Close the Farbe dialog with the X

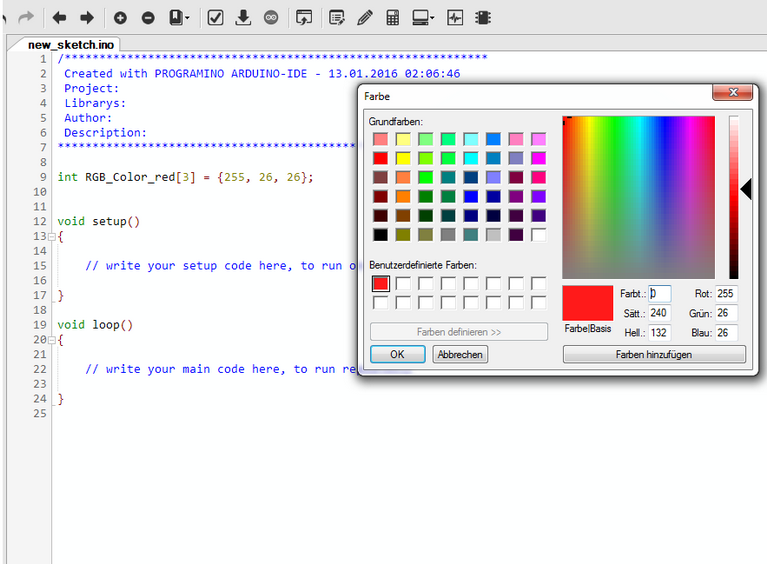point(732,92)
